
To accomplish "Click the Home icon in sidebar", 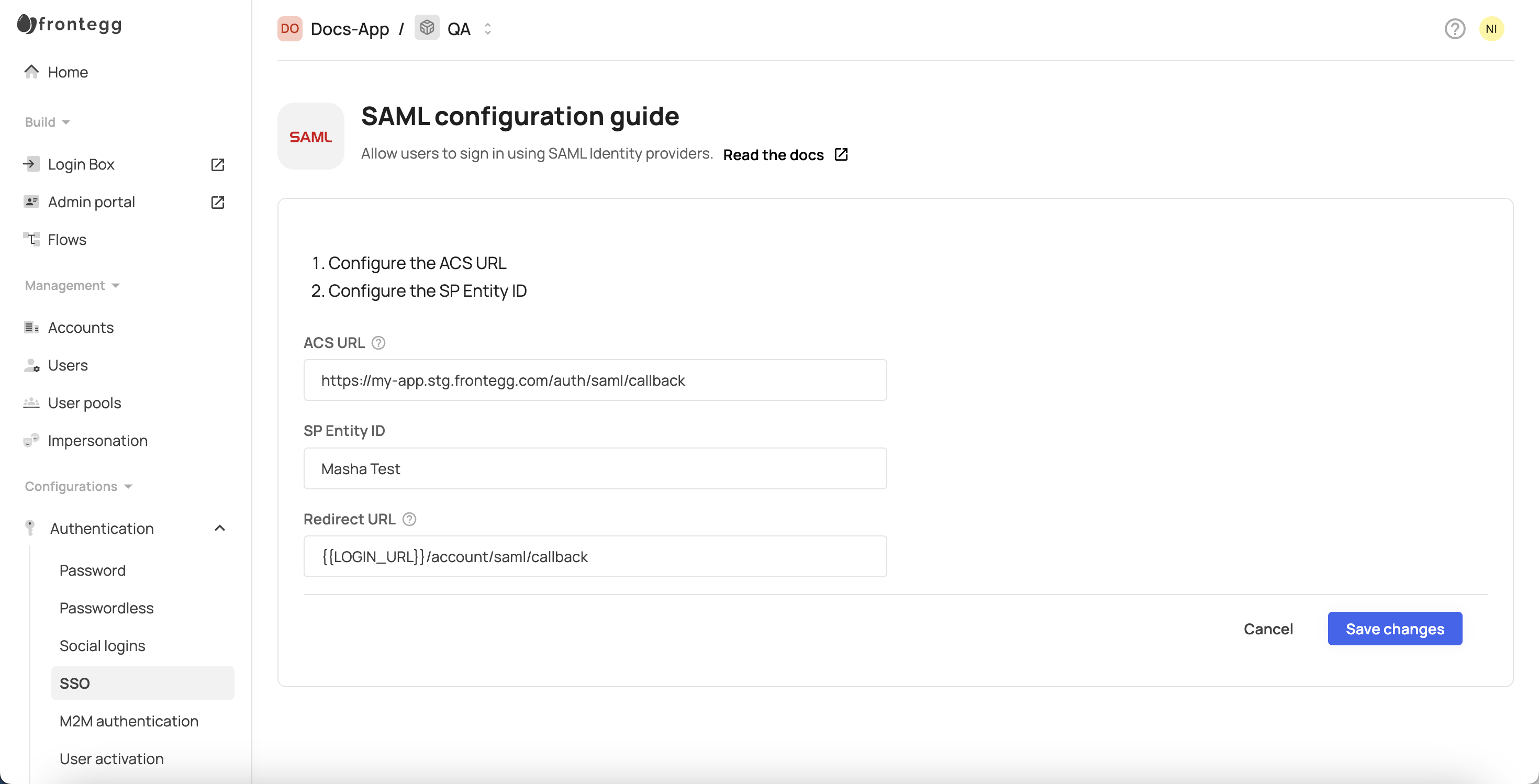I will [31, 72].
